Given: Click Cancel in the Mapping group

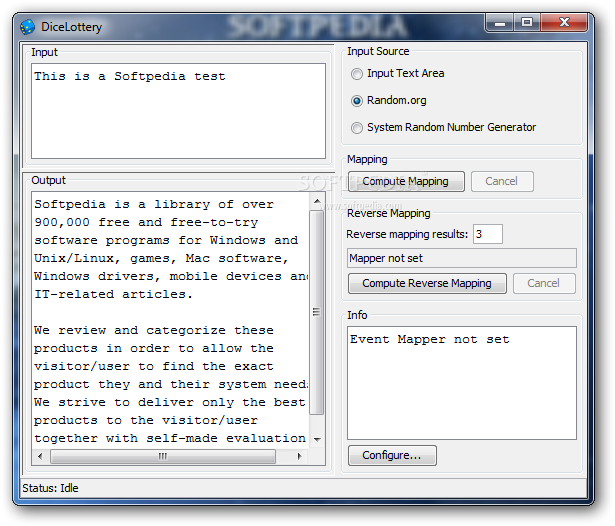Looking at the screenshot, I should [502, 181].
